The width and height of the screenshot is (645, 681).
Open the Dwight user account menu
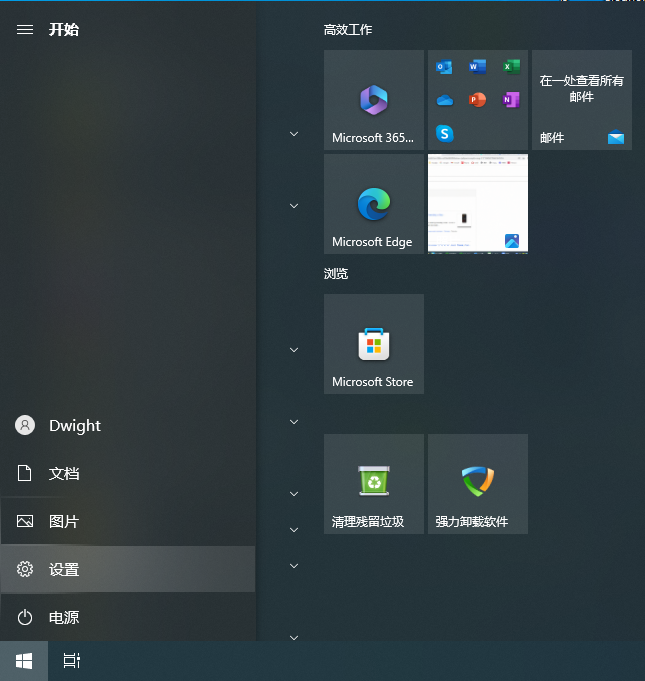click(128, 426)
